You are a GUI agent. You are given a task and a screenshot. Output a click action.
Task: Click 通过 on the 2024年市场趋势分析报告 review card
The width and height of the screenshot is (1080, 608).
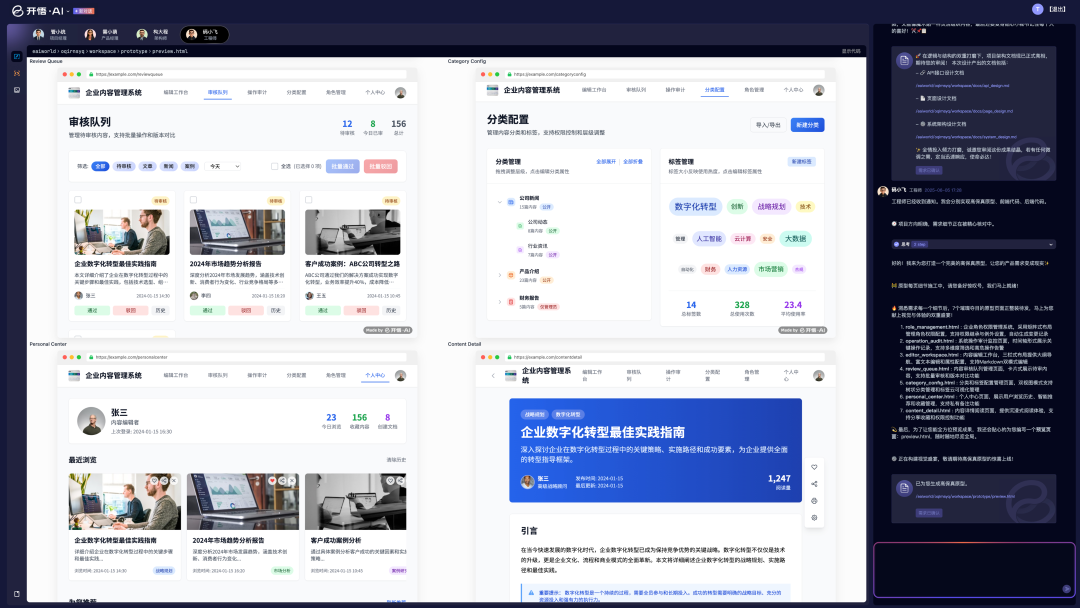pyautogui.click(x=207, y=311)
